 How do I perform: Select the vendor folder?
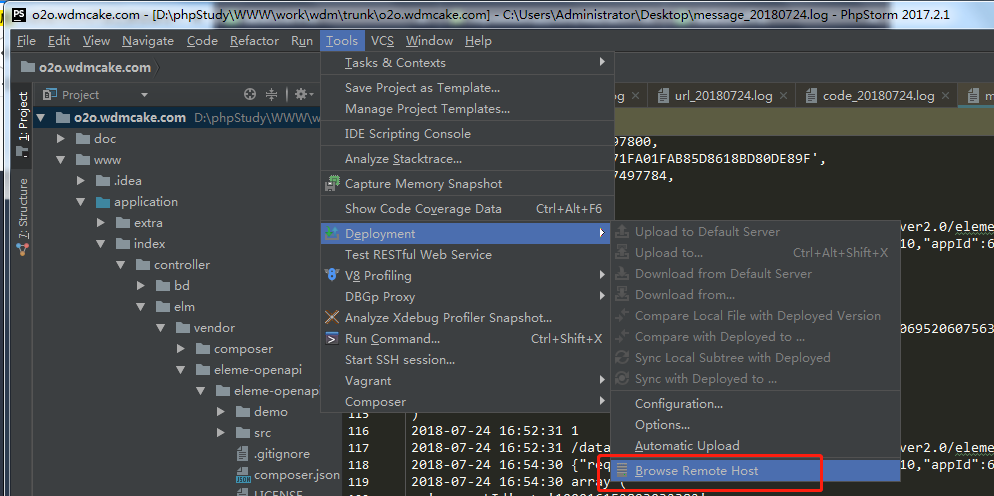coord(214,328)
